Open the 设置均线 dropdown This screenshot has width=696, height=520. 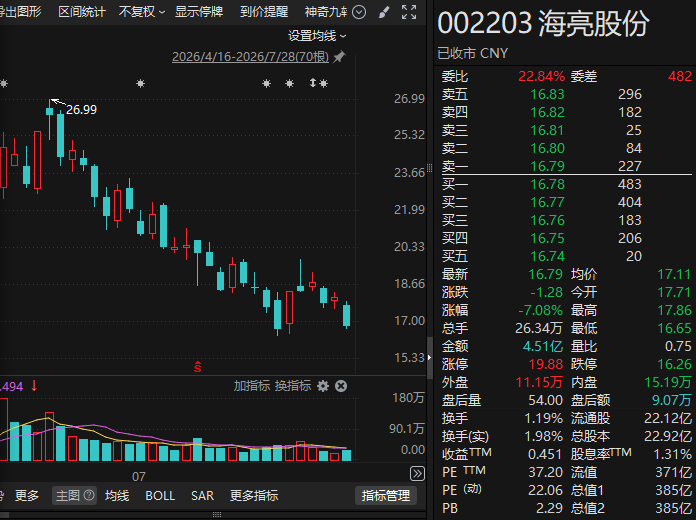(317, 36)
